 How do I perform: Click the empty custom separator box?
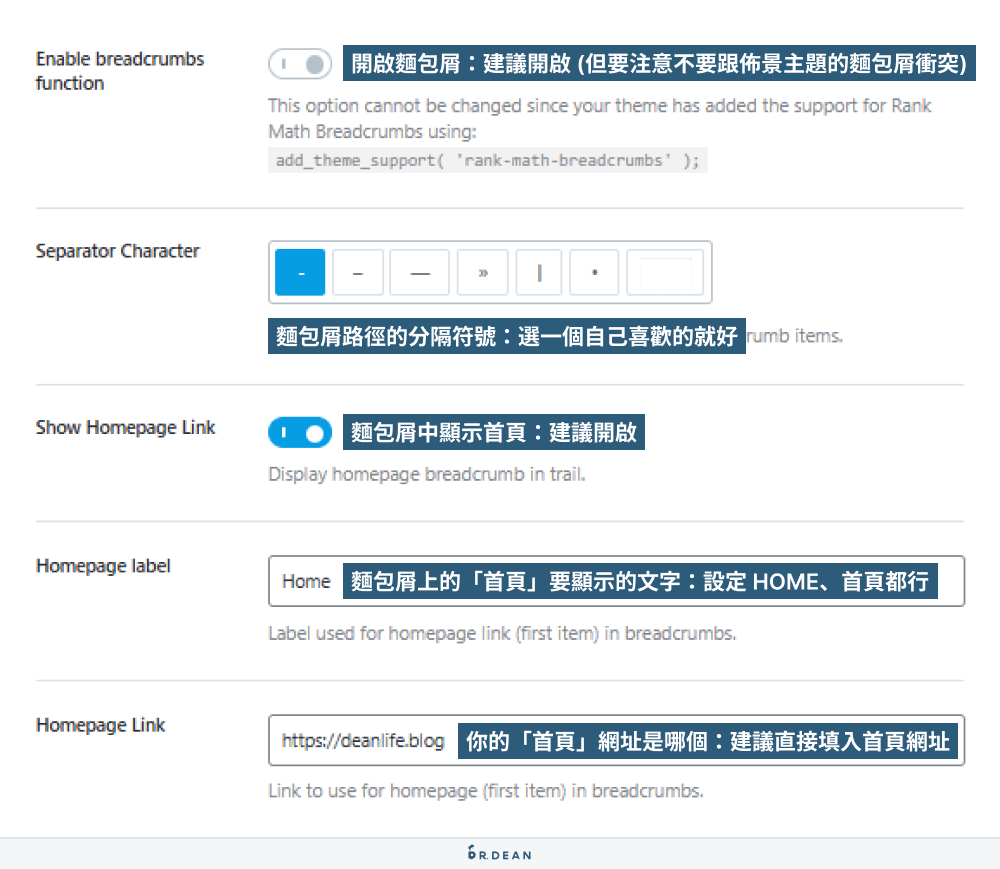pos(664,271)
